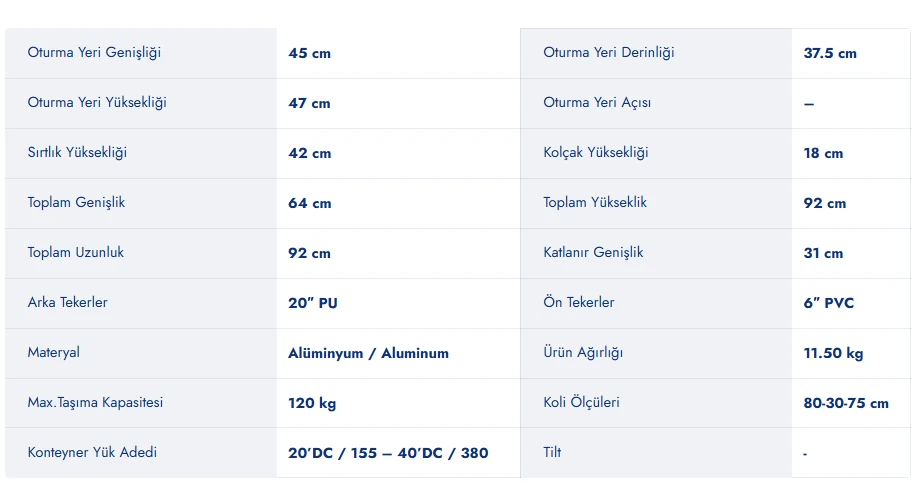Select the "31 cm" folded width value

(x=823, y=253)
